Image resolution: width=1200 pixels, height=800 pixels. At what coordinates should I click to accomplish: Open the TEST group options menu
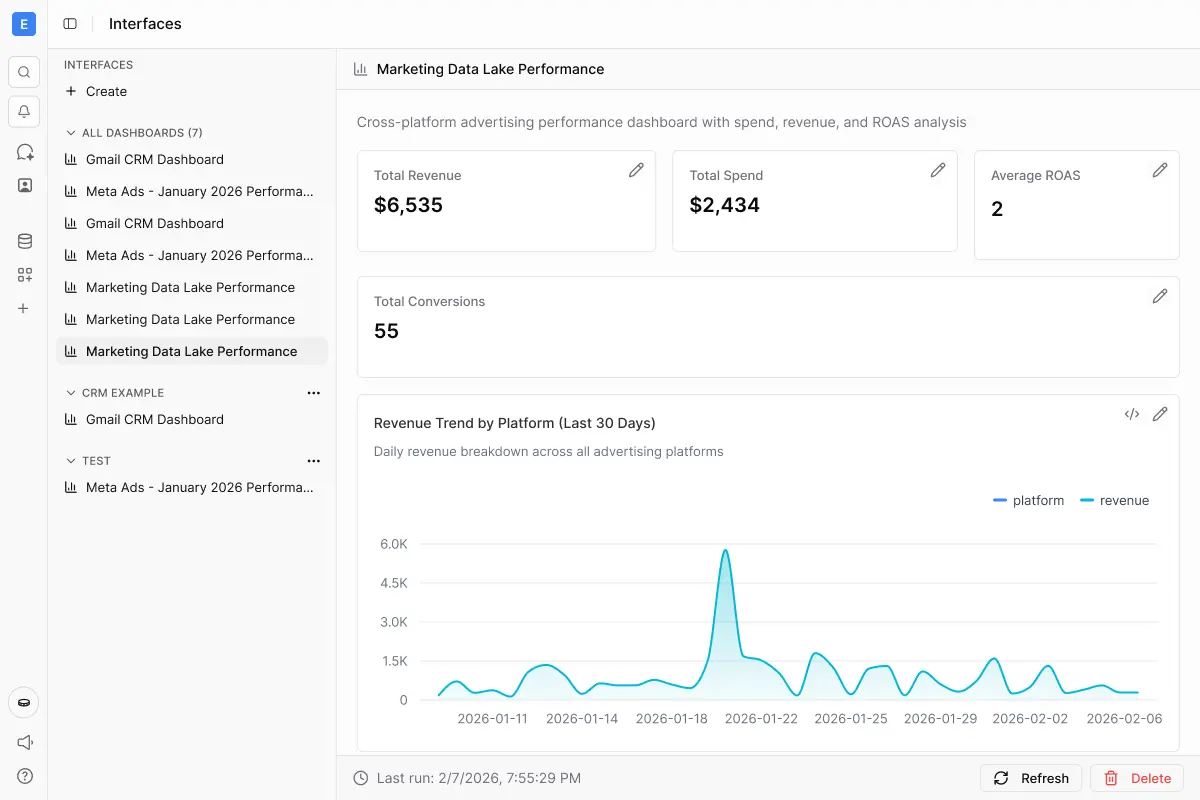(313, 460)
